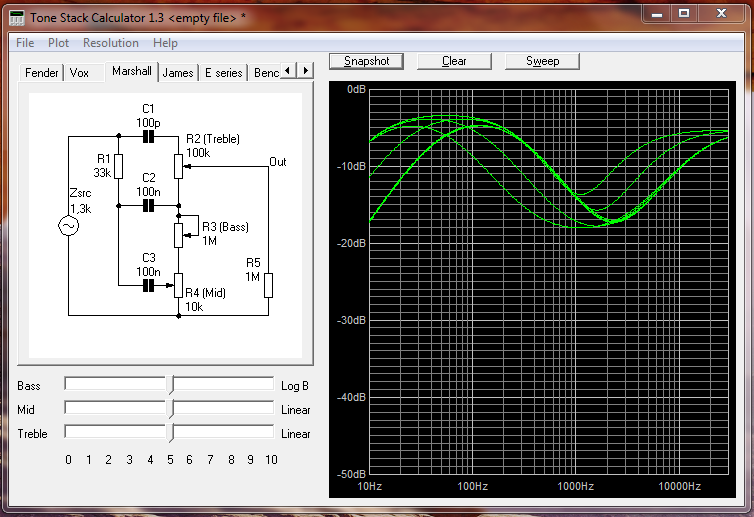Open the Resolution menu
This screenshot has width=754, height=517.
[x=110, y=43]
